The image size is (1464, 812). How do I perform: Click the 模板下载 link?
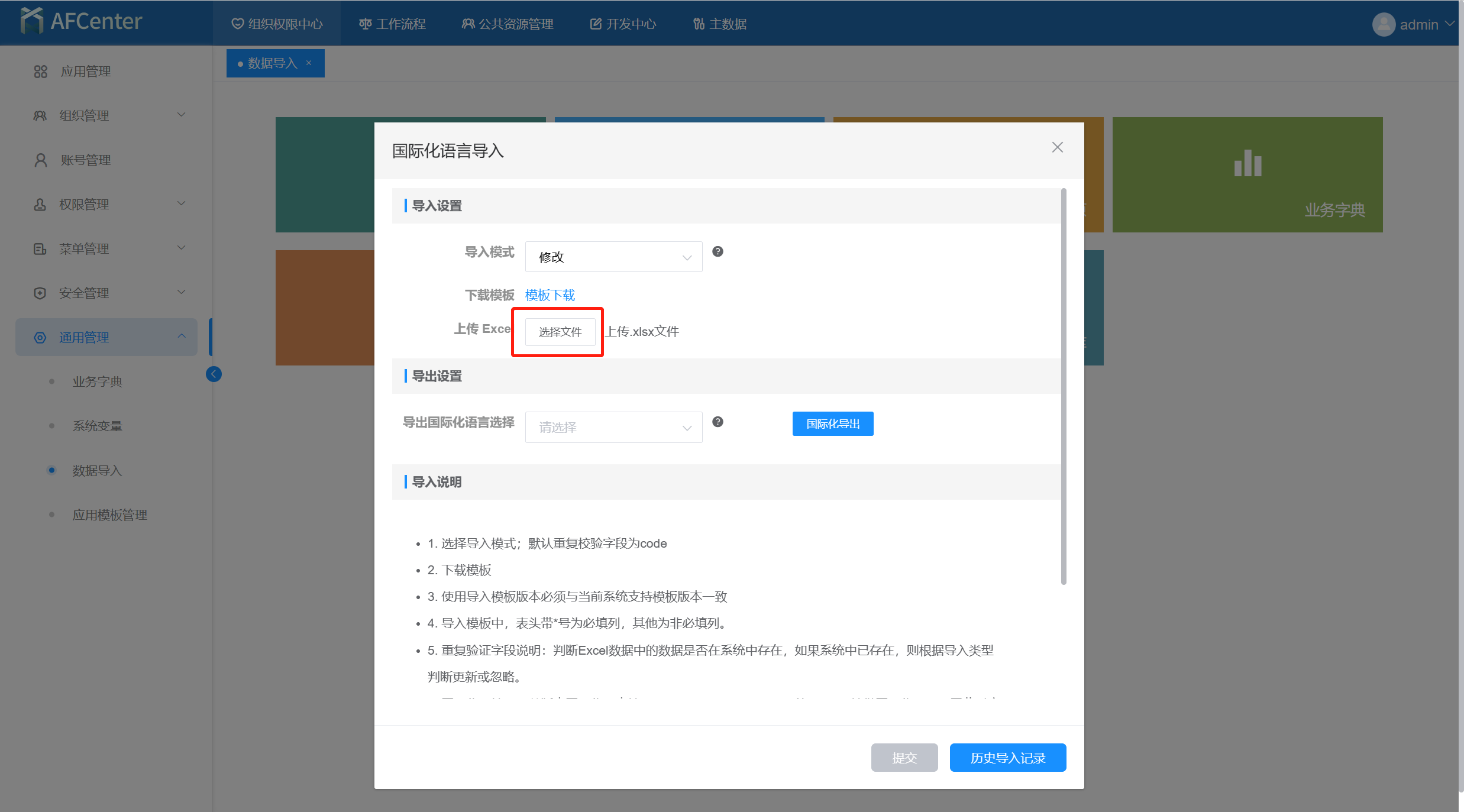tap(550, 295)
